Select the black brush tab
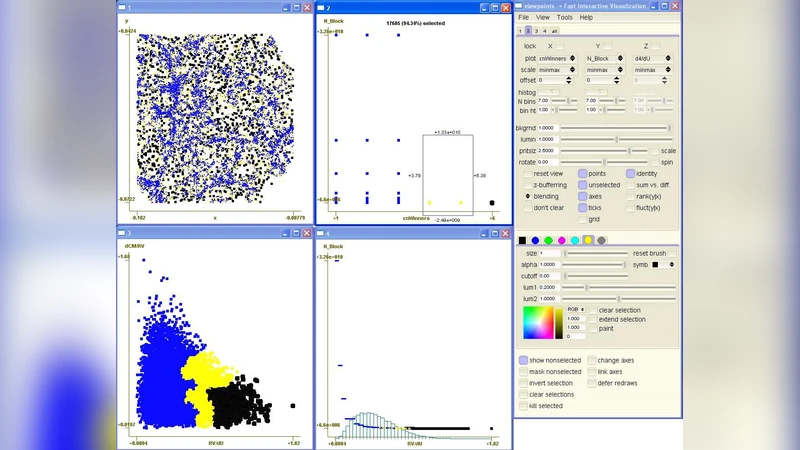This screenshot has height=450, width=800. click(522, 240)
